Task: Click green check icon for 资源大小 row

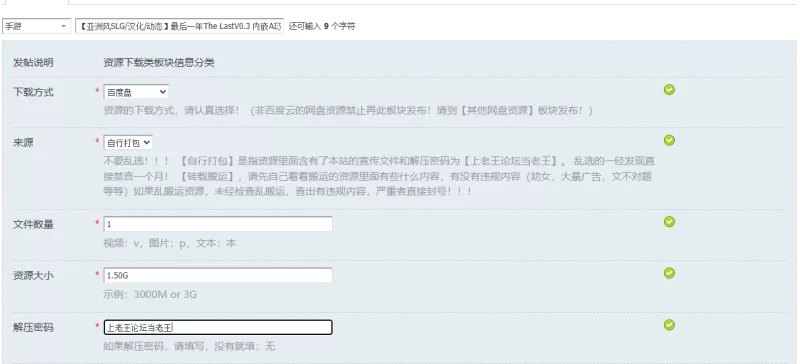Action: tap(669, 273)
